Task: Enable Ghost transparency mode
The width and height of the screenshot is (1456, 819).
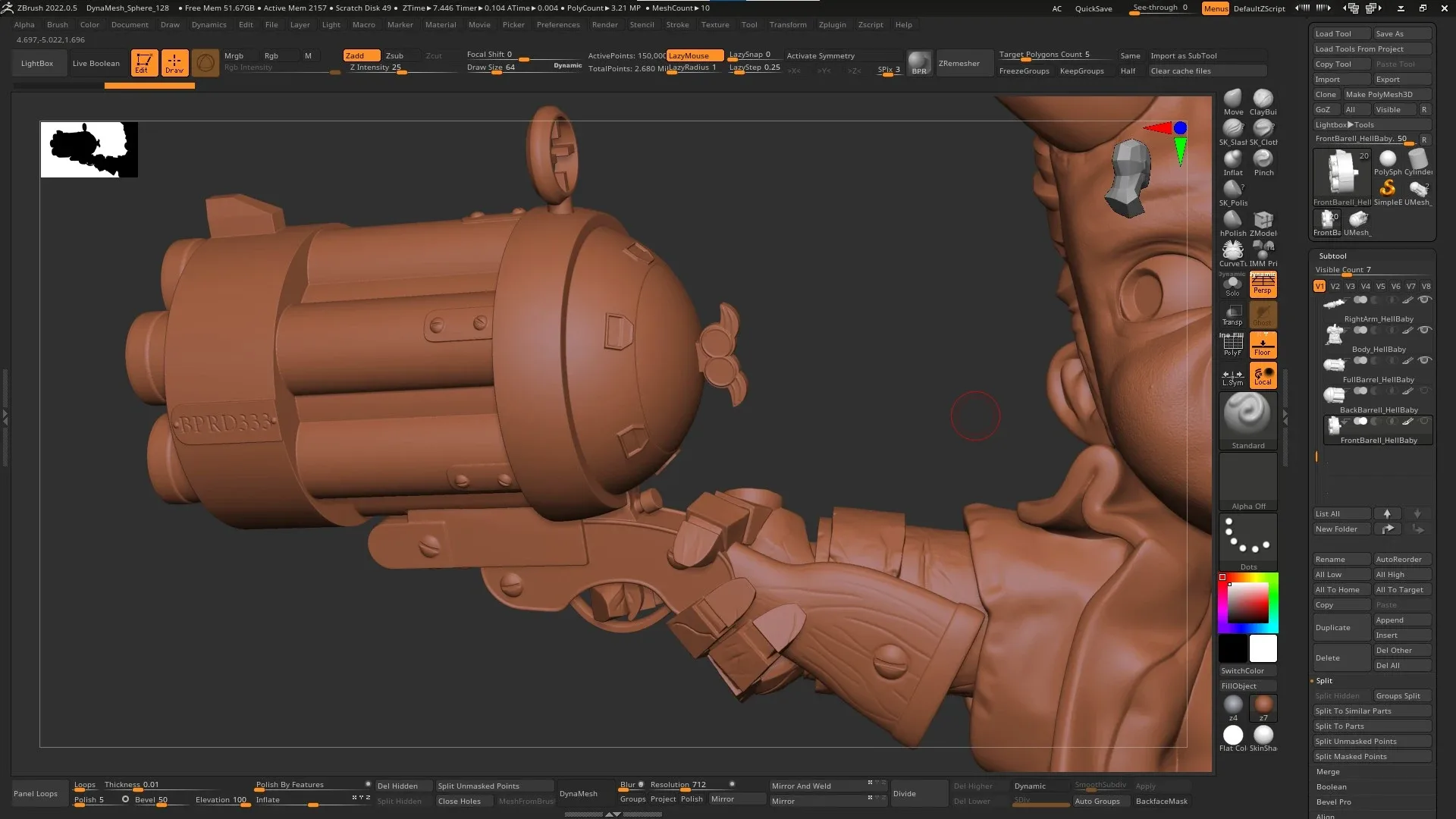Action: (1263, 315)
